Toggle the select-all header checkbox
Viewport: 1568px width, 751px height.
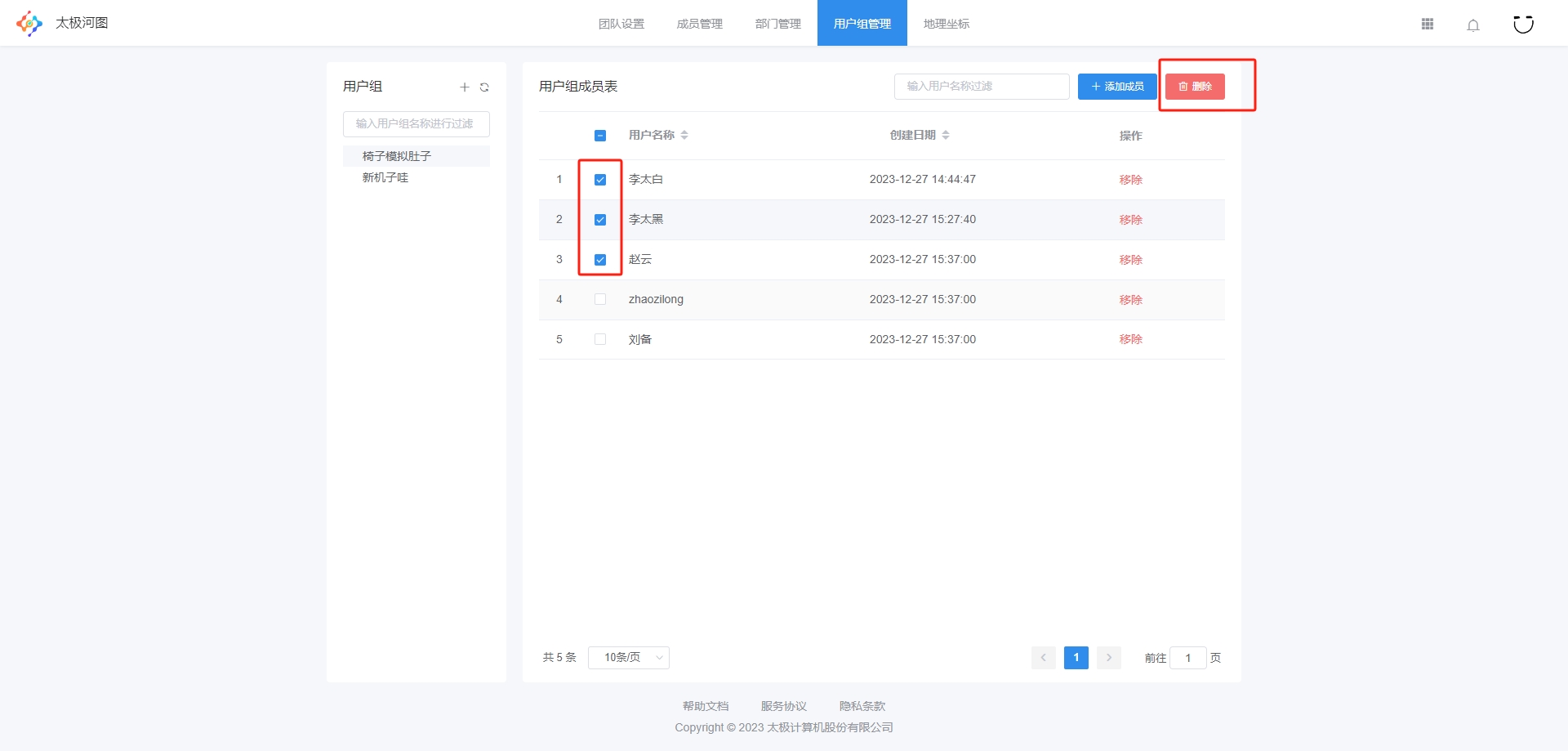[x=600, y=136]
